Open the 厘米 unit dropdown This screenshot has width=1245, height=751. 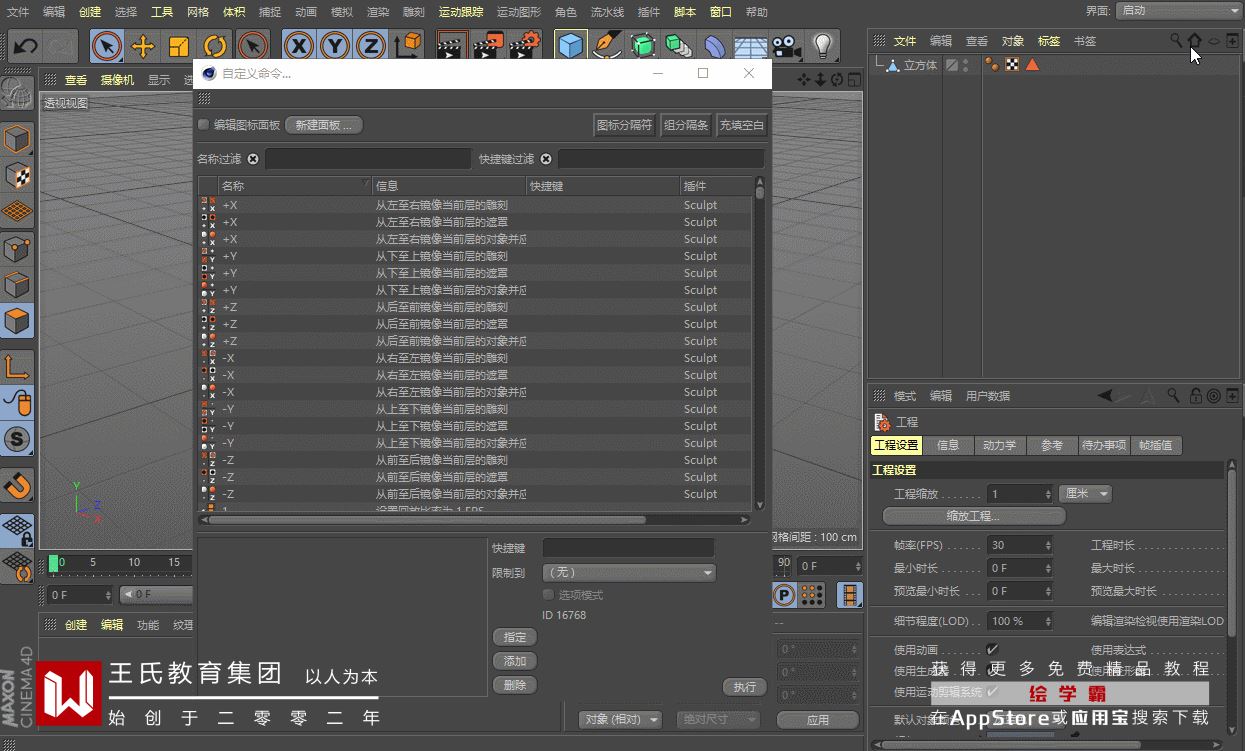[x=1085, y=494]
